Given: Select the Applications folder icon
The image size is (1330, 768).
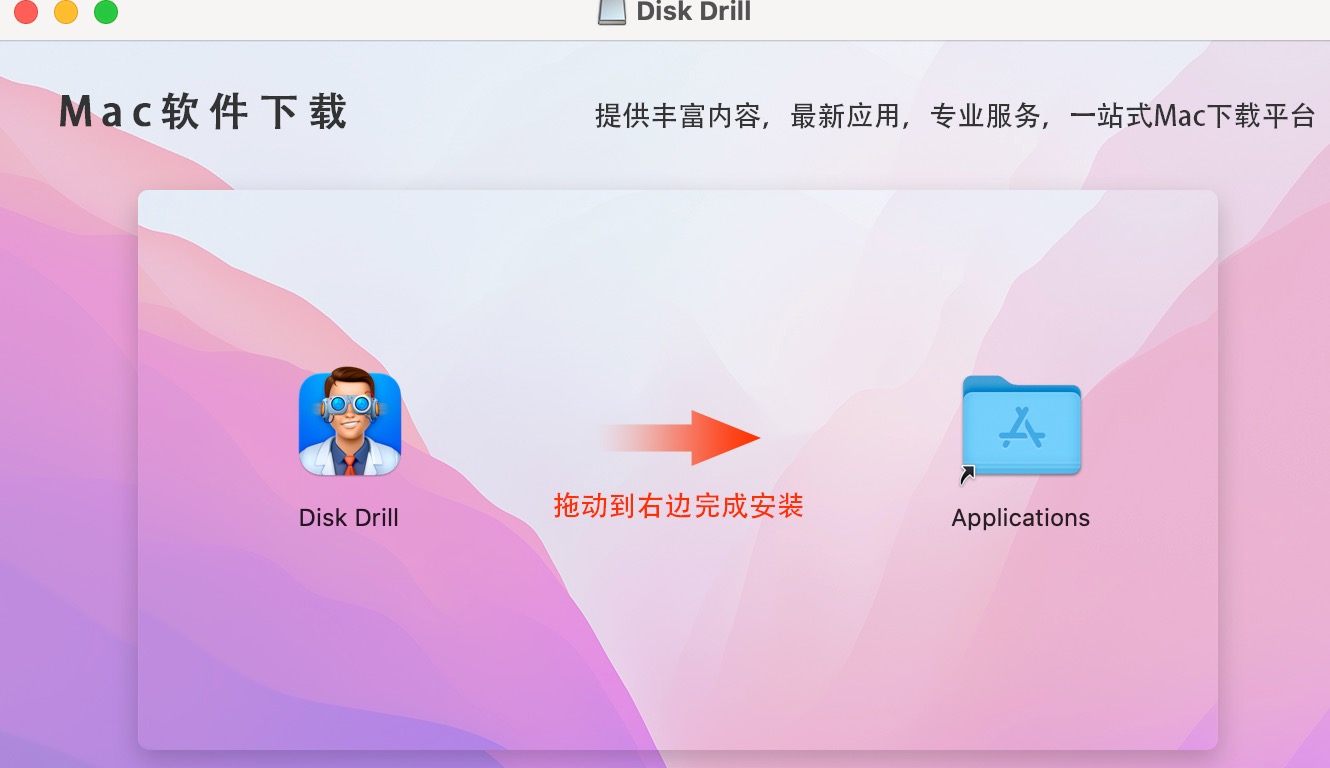Looking at the screenshot, I should point(1021,426).
